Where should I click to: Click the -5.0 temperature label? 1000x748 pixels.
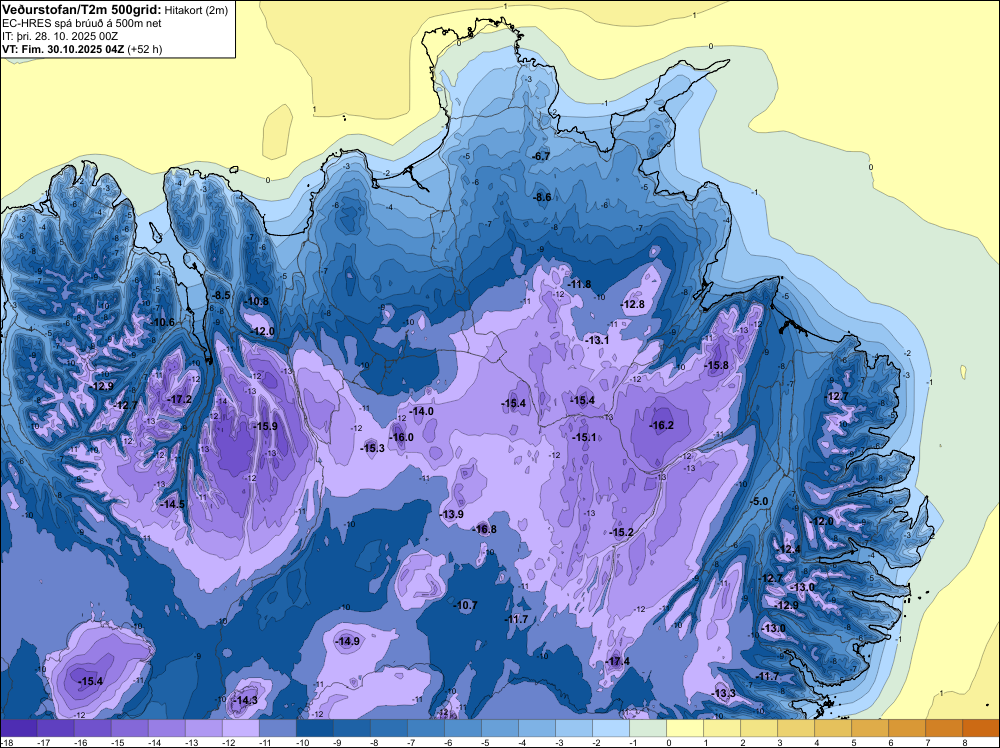pyautogui.click(x=760, y=502)
